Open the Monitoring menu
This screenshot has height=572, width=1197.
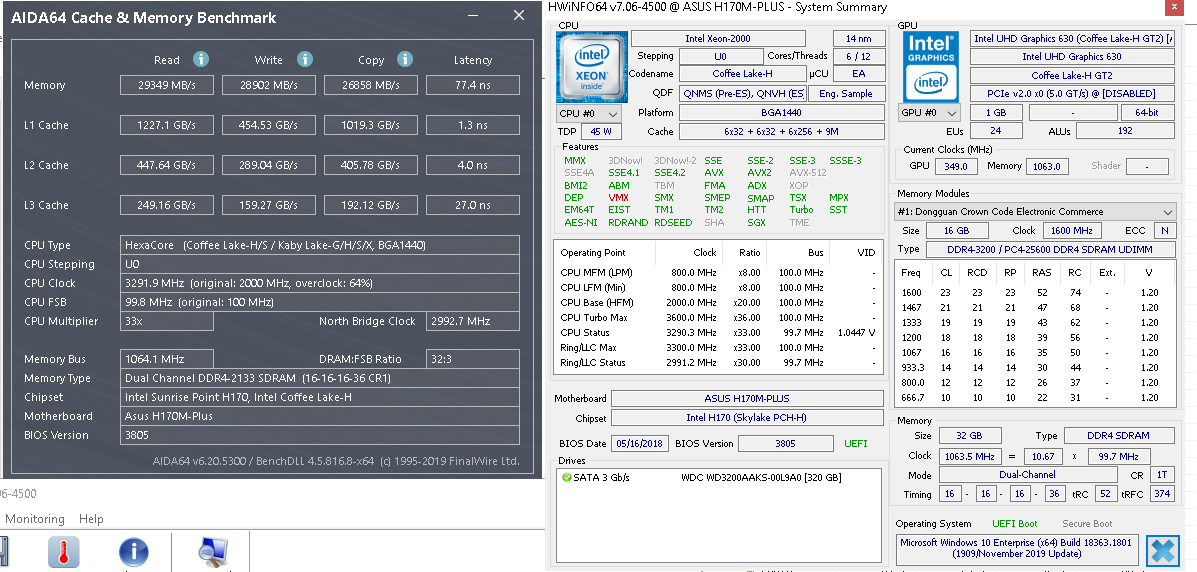tap(34, 519)
